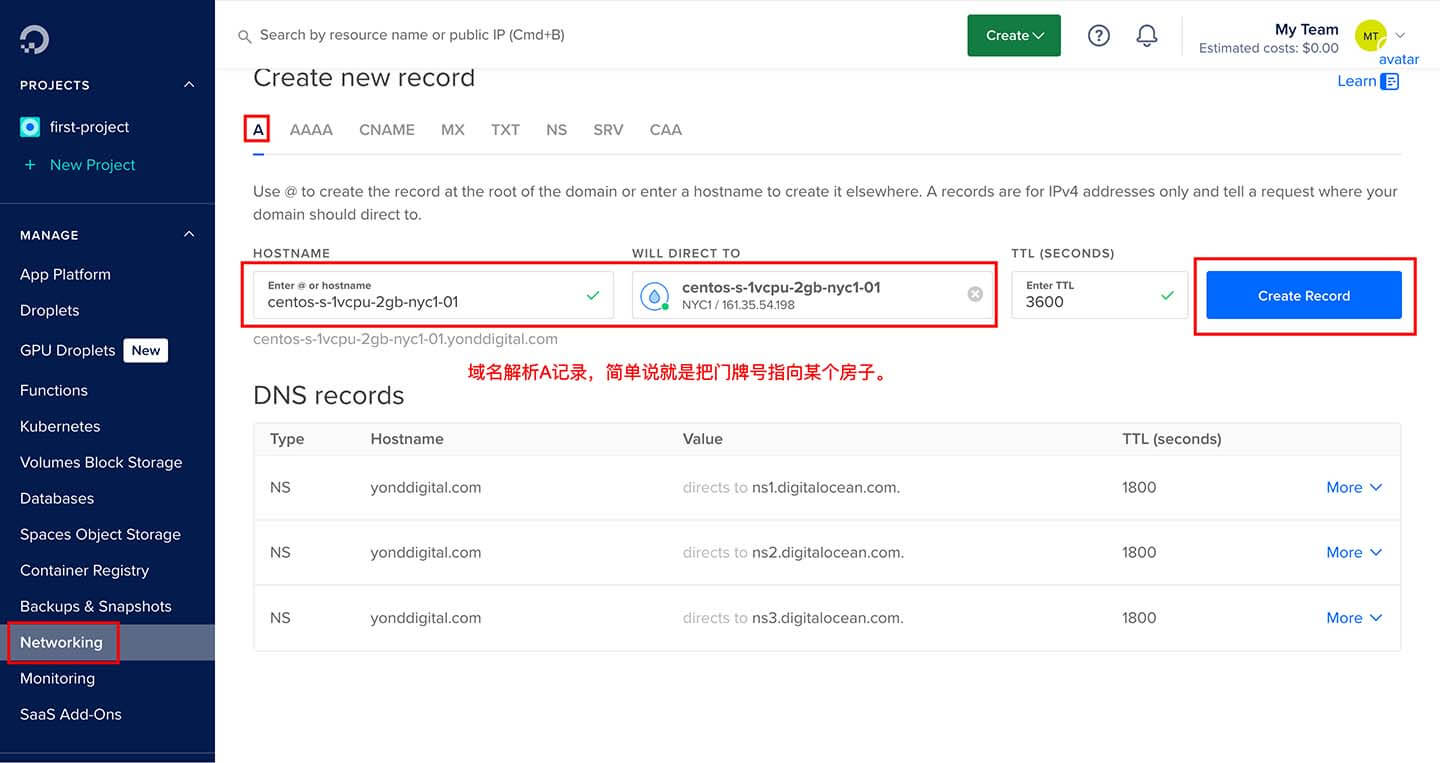Click the DigitalOcean logo icon
The width and height of the screenshot is (1440, 763).
34,39
